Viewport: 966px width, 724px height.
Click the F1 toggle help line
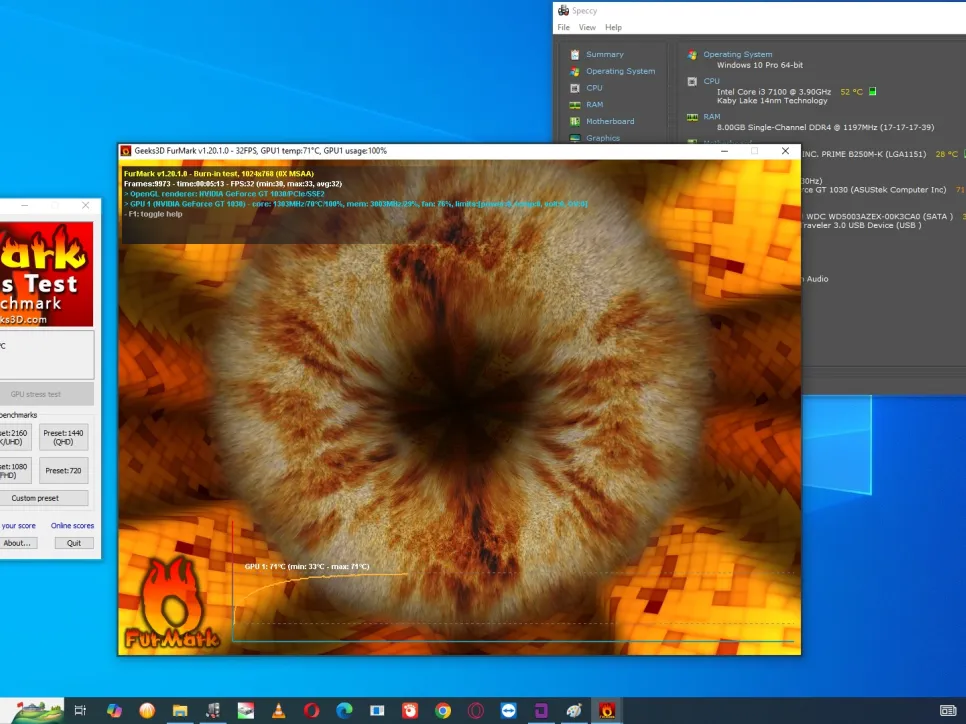pos(153,214)
